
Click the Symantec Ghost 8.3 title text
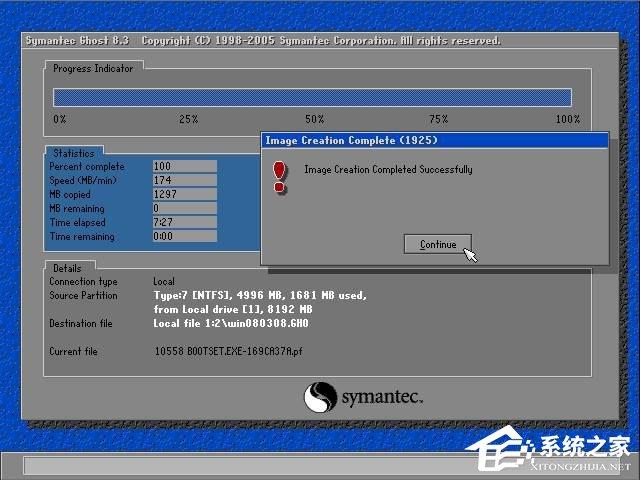coord(77,40)
